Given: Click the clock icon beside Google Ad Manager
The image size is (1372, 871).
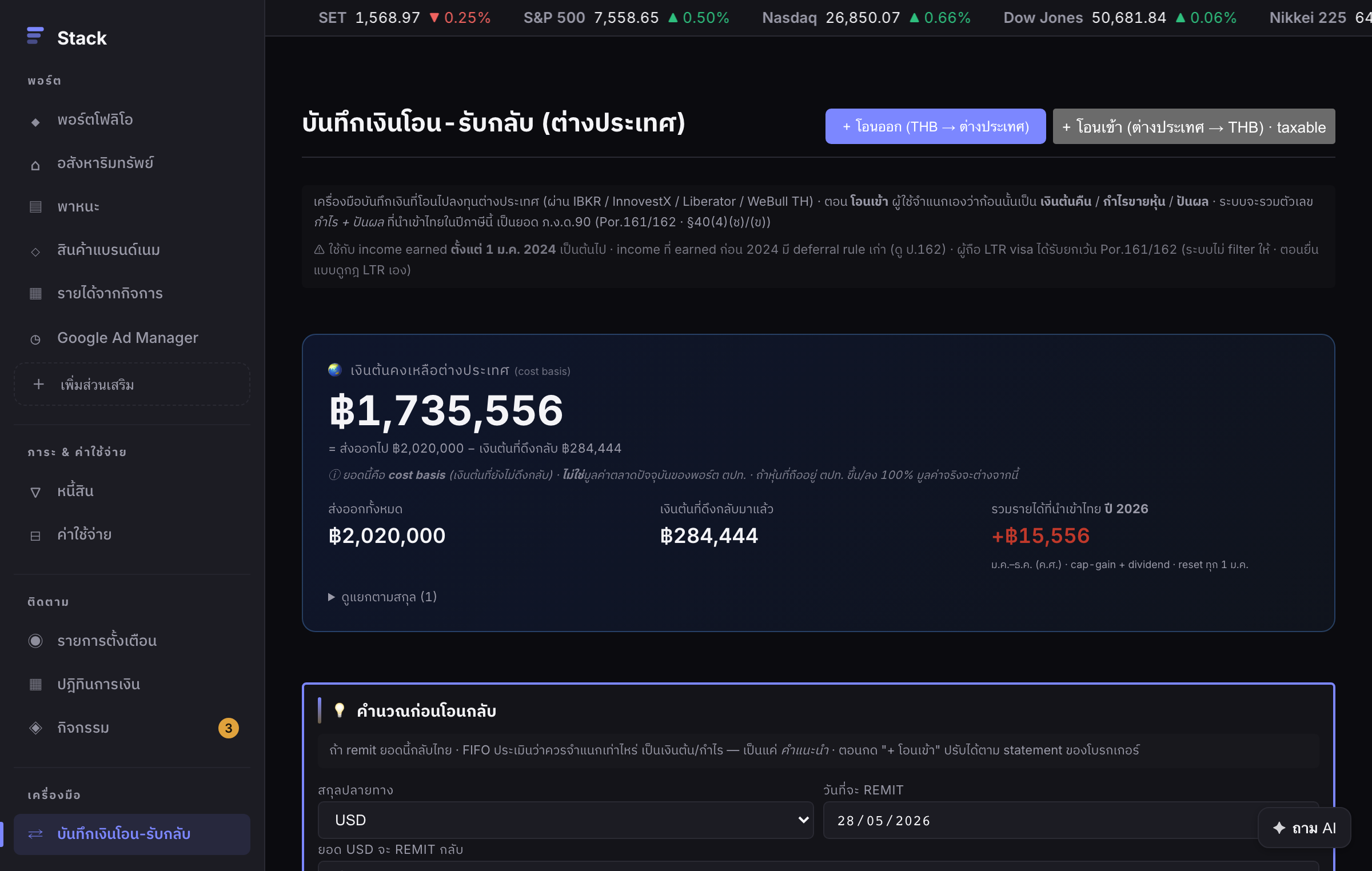Looking at the screenshot, I should [35, 339].
